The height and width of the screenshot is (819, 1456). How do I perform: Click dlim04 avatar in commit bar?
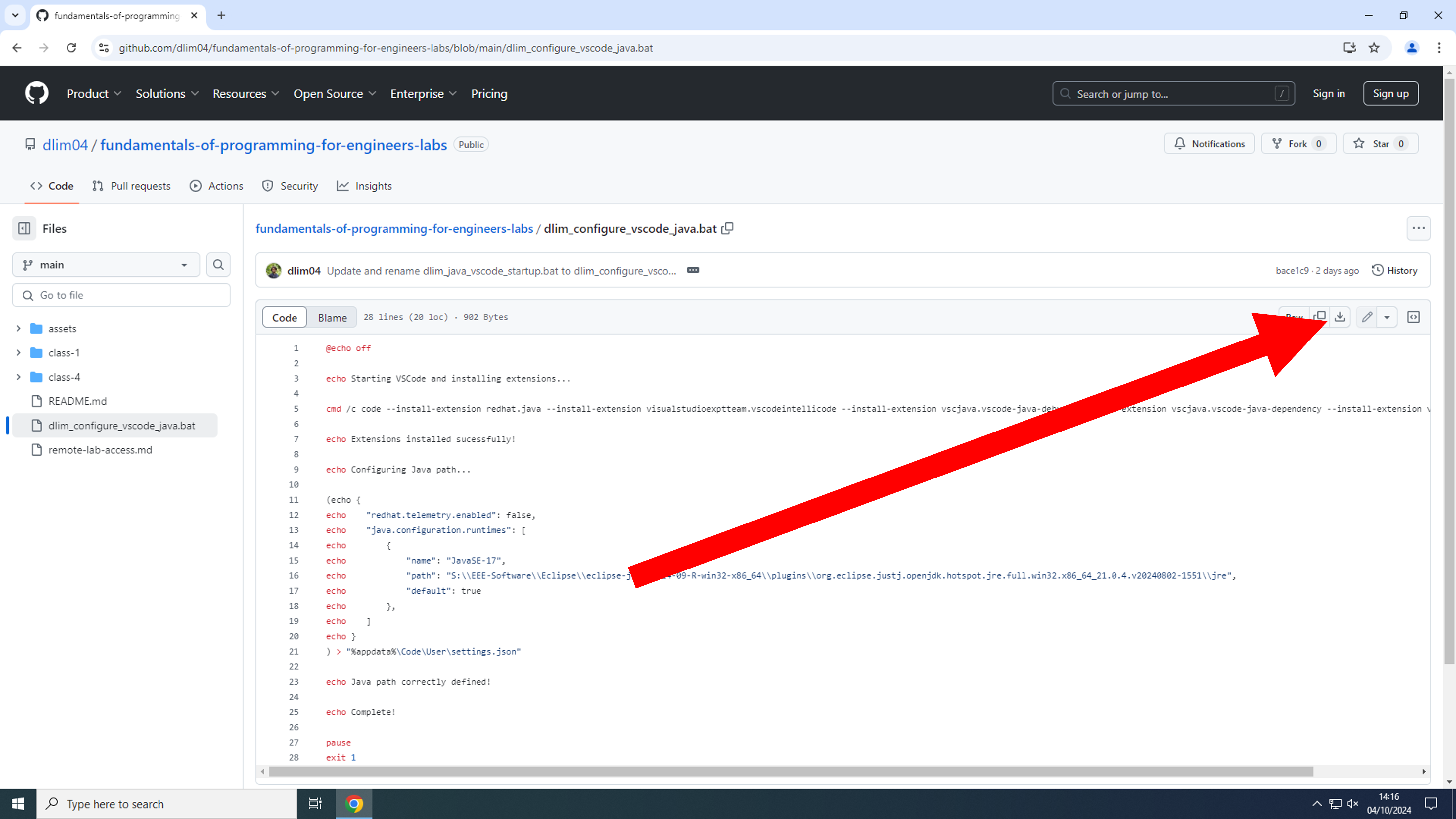(274, 271)
